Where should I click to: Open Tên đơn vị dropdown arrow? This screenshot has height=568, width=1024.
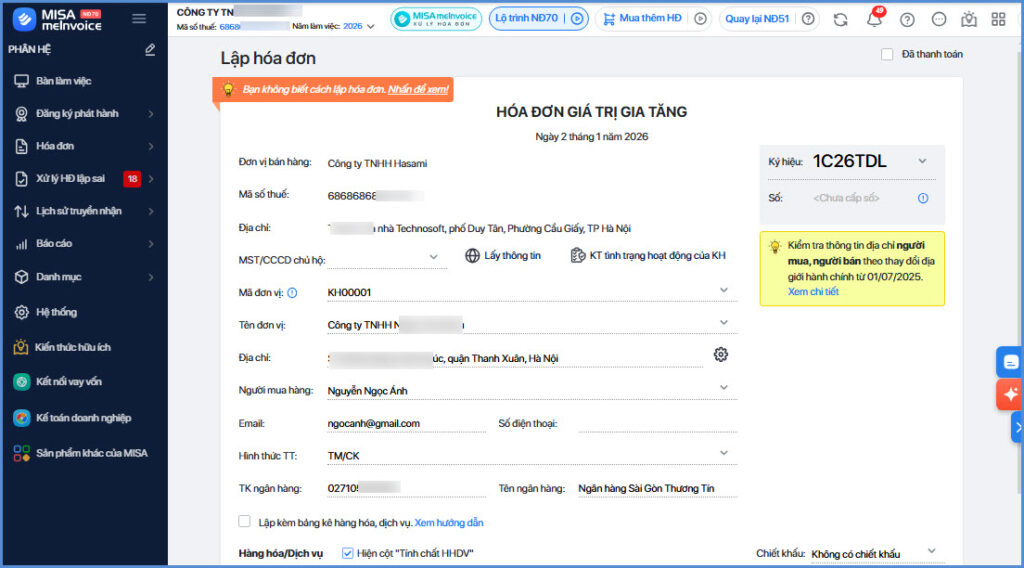click(x=724, y=323)
